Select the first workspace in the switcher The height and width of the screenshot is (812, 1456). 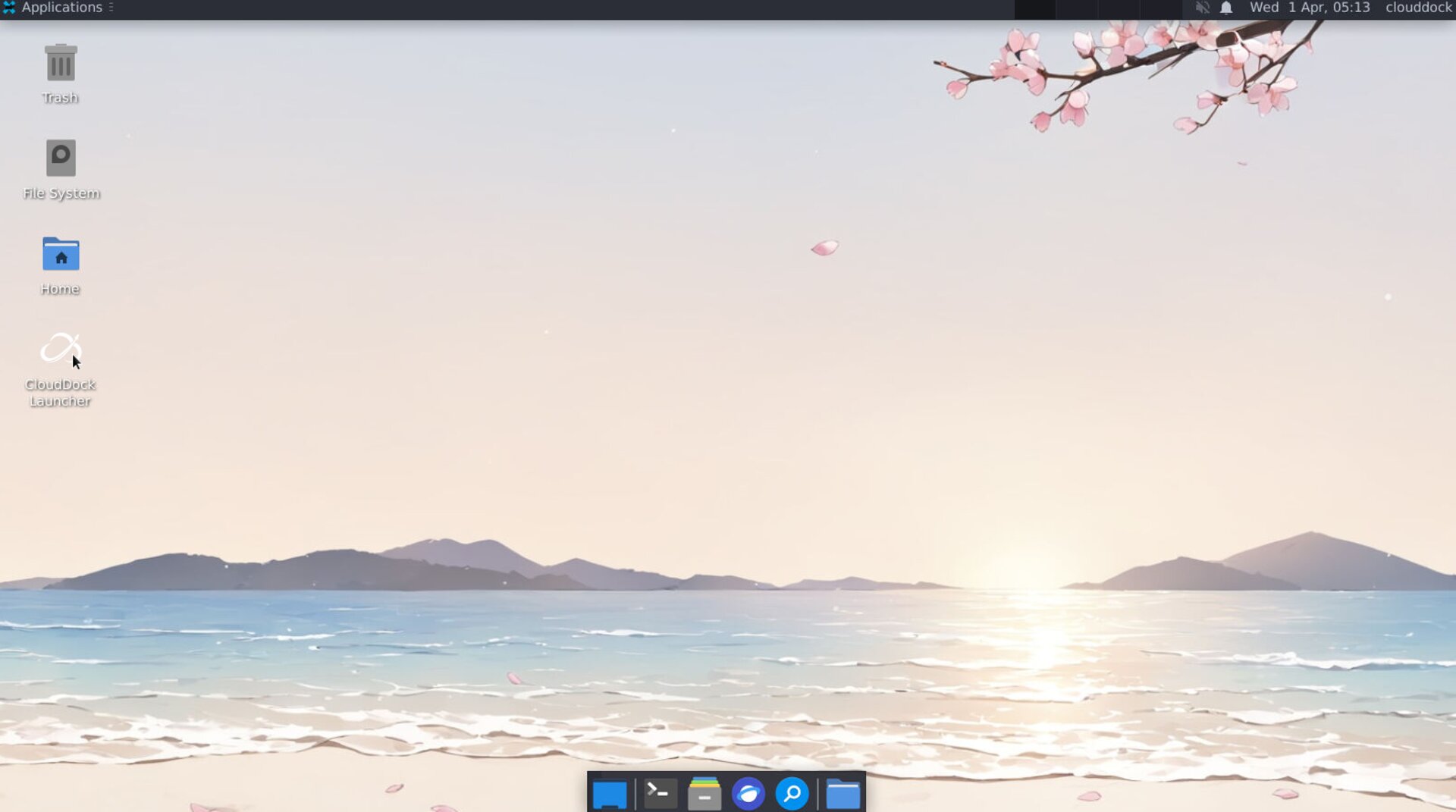click(1035, 9)
